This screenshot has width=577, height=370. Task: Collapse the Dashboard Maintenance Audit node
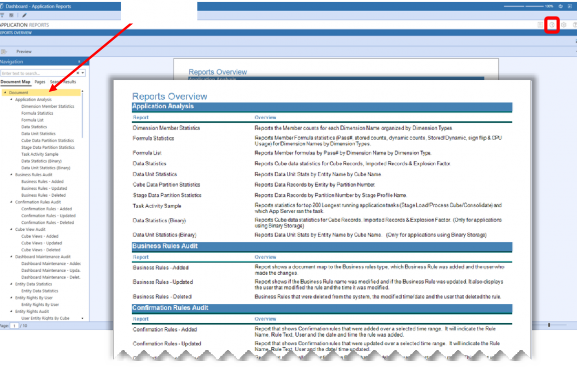[x=11, y=257]
